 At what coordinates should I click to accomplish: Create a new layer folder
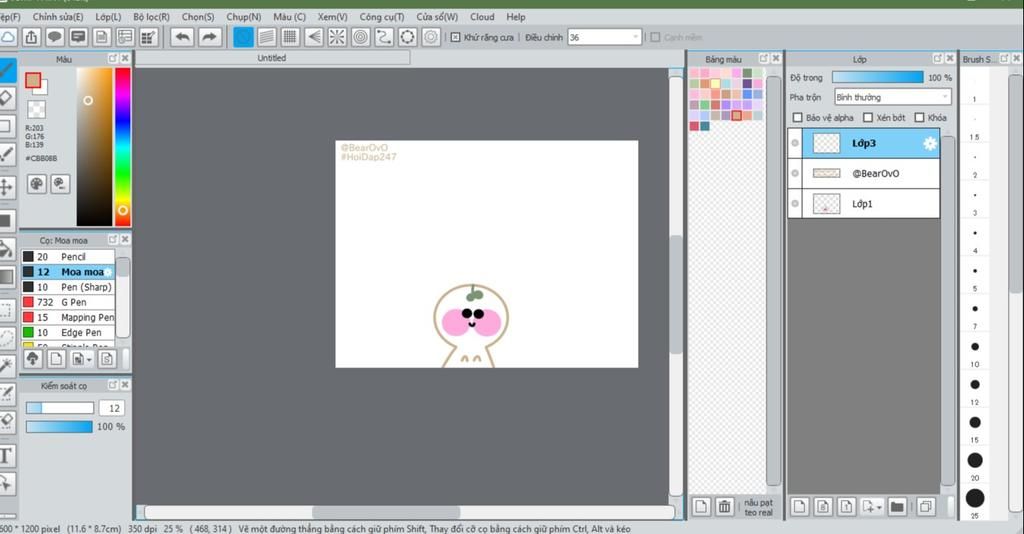897,506
